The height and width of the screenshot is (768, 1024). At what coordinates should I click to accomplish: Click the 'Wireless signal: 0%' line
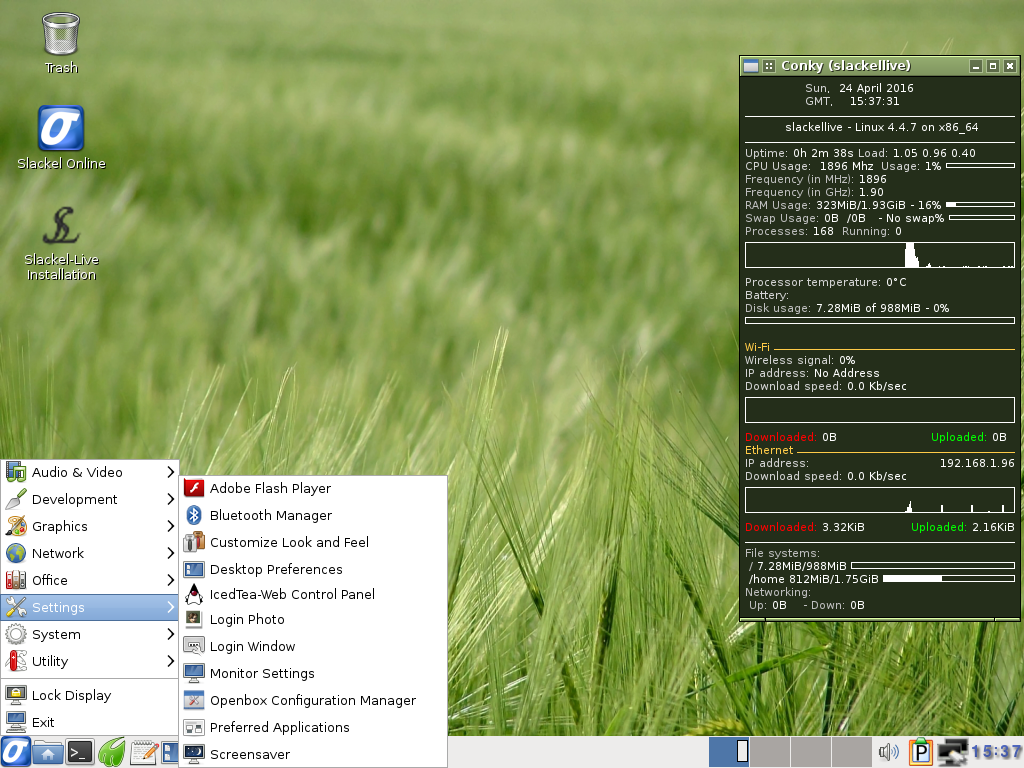800,360
